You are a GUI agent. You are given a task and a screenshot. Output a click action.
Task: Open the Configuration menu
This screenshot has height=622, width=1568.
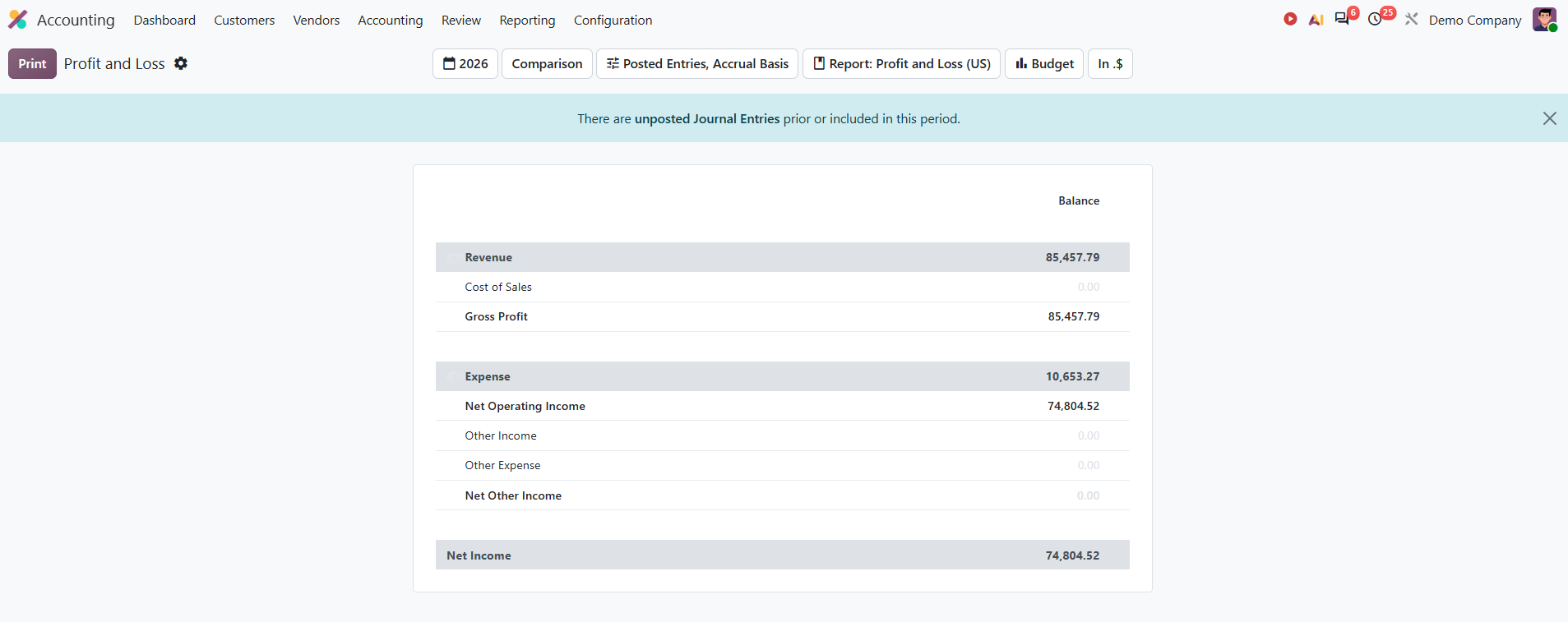point(613,20)
